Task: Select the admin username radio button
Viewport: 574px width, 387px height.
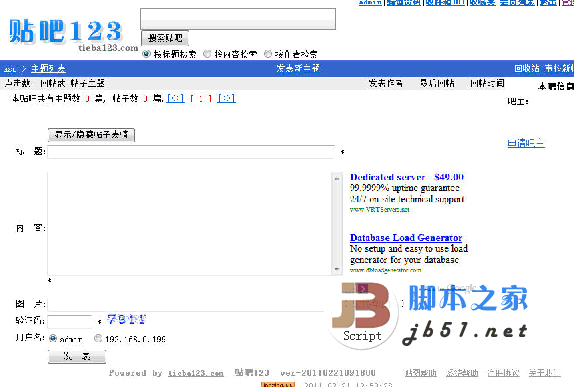Action: pyautogui.click(x=53, y=338)
